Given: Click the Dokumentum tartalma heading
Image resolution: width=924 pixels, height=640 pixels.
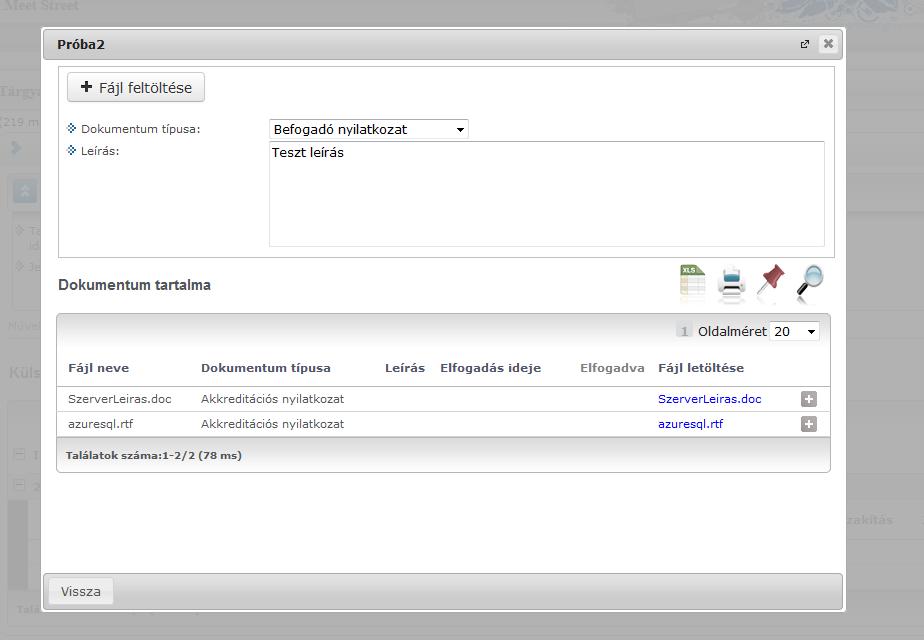Looking at the screenshot, I should [134, 285].
